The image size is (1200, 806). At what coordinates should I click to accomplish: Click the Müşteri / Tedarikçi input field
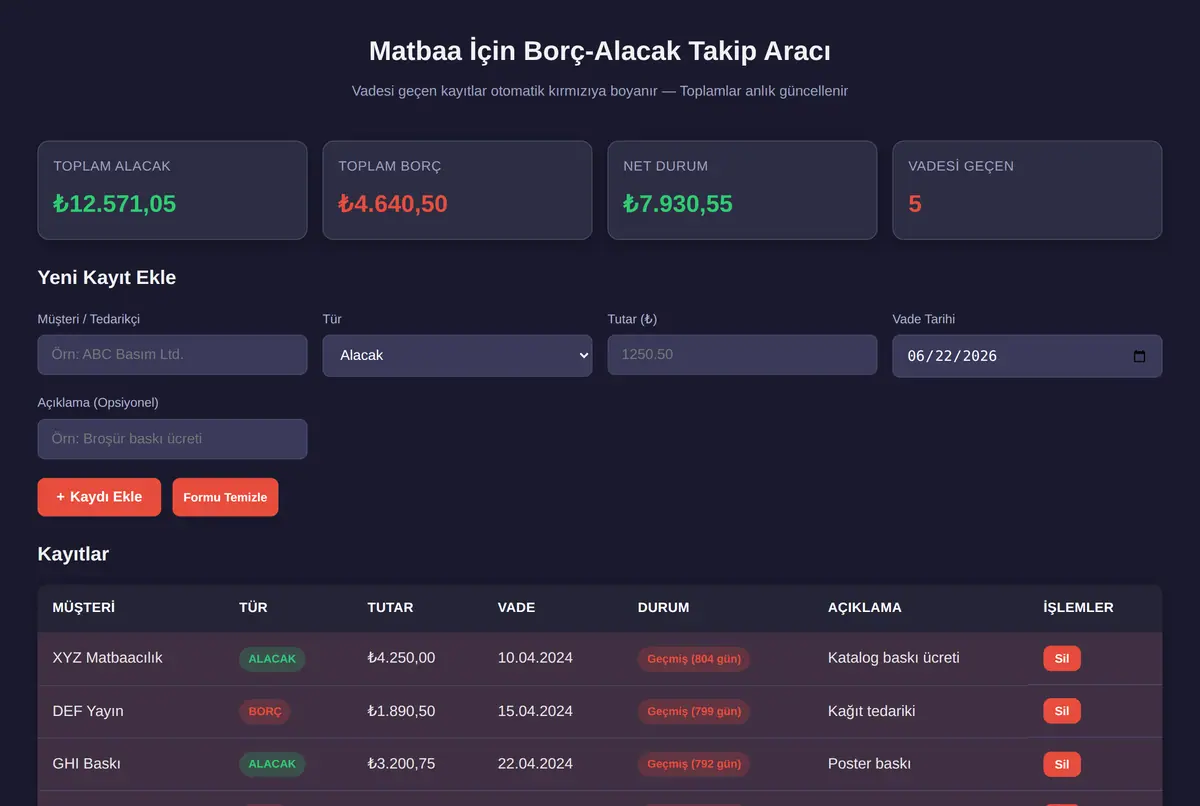172,355
